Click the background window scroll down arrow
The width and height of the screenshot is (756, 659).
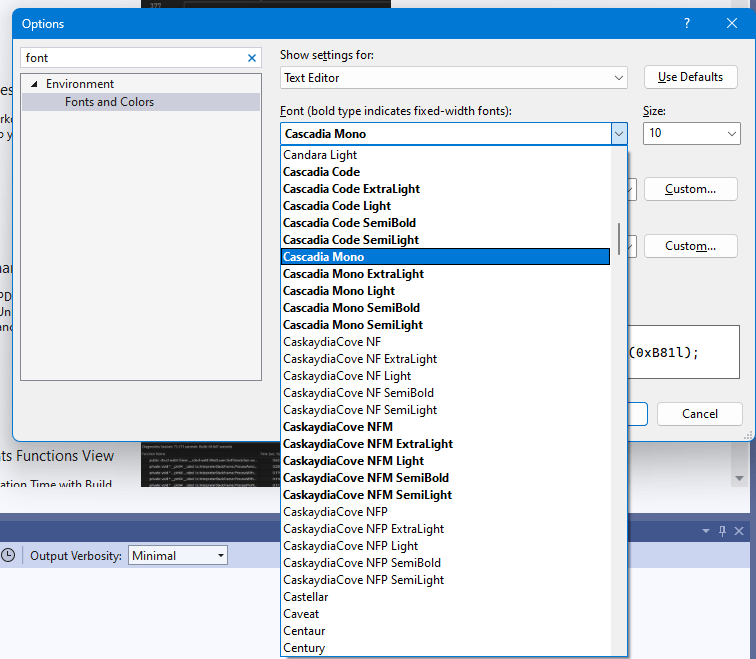pyautogui.click(x=739, y=478)
